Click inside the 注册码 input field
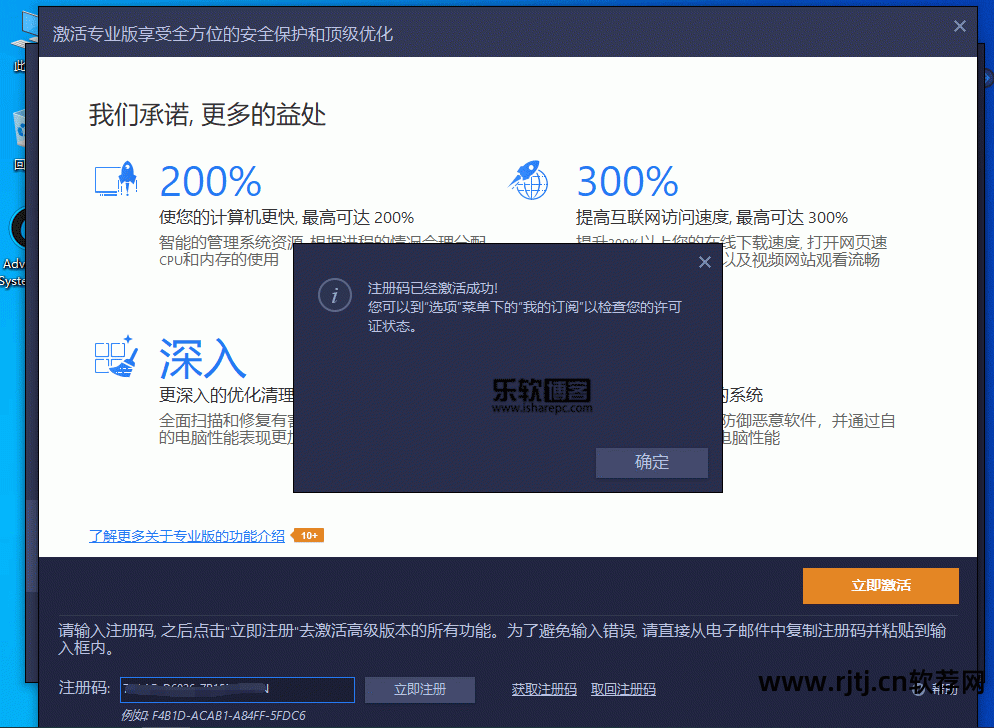 237,690
